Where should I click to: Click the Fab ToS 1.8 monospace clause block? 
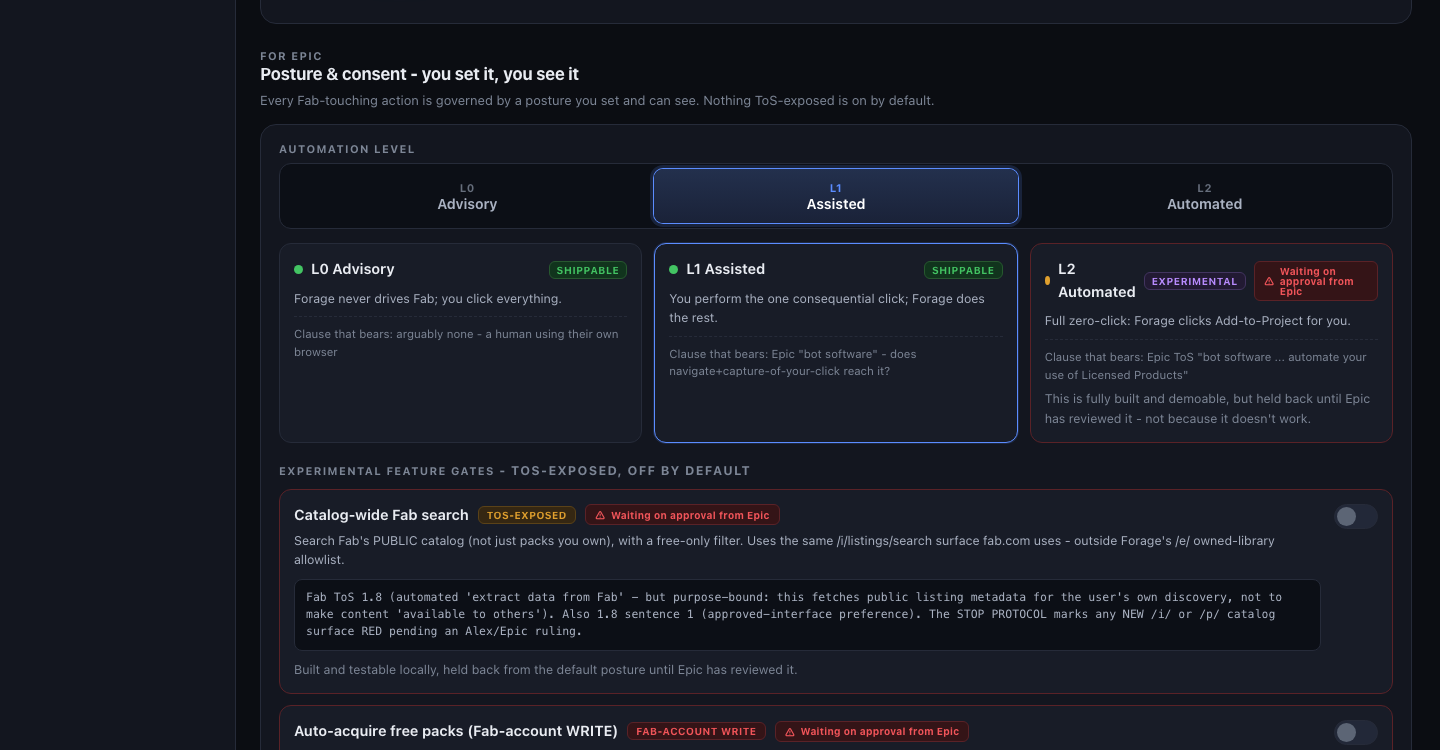pos(807,614)
